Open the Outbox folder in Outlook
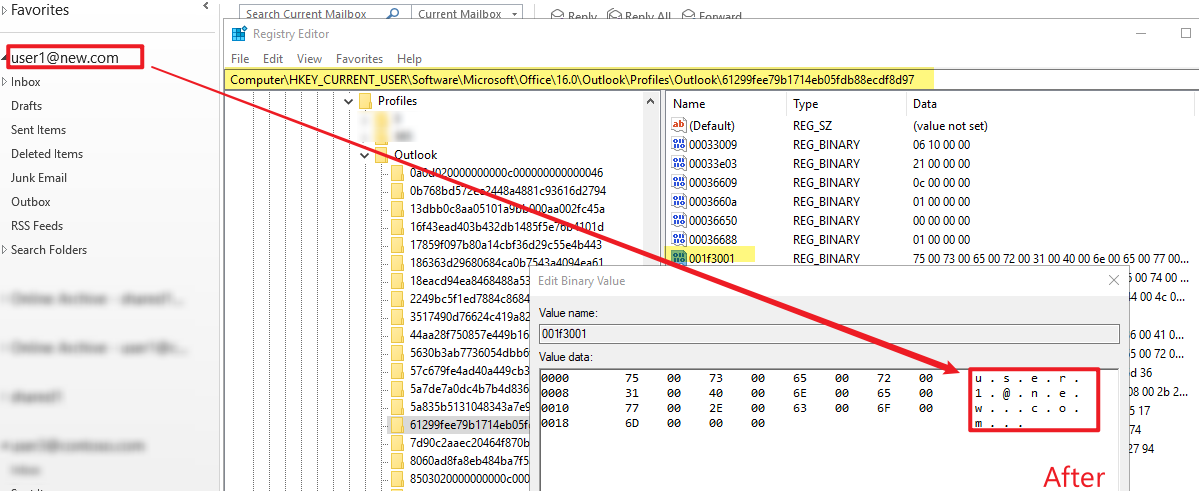The width and height of the screenshot is (1199, 491). [x=31, y=202]
